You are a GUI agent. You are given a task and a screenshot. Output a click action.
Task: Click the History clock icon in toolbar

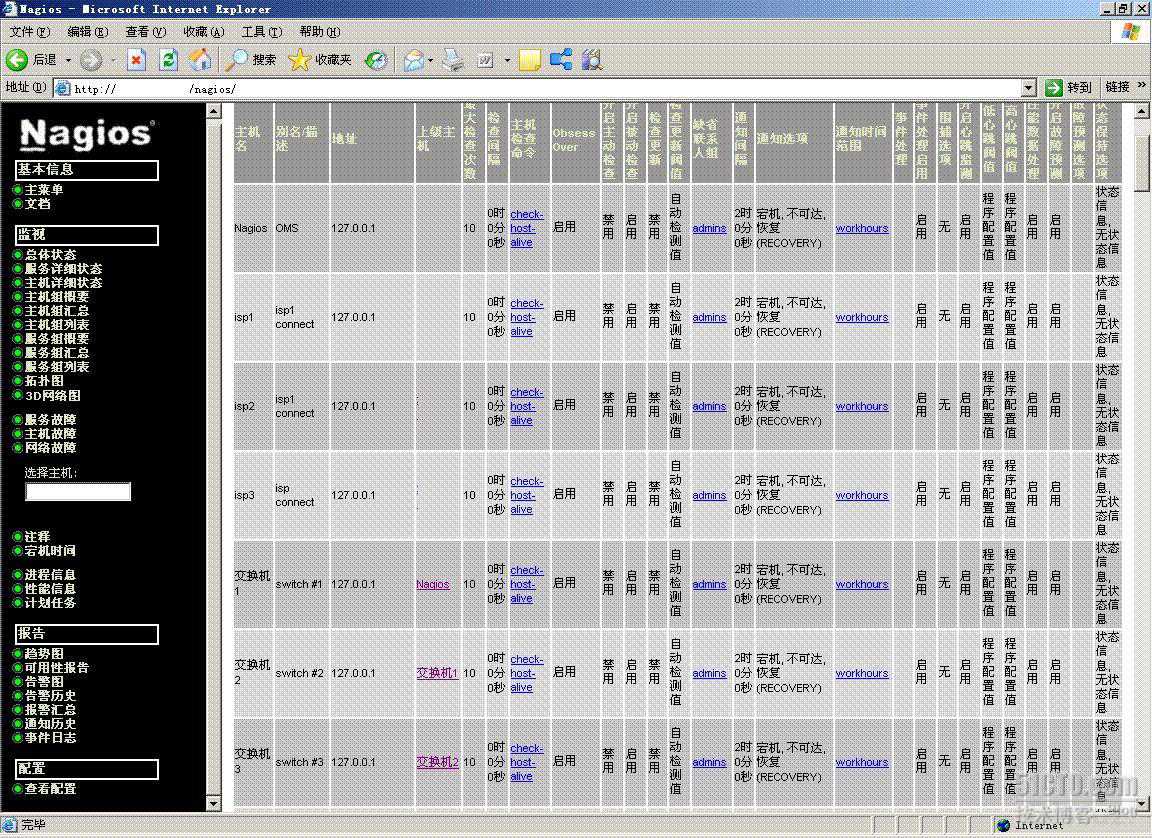[376, 61]
